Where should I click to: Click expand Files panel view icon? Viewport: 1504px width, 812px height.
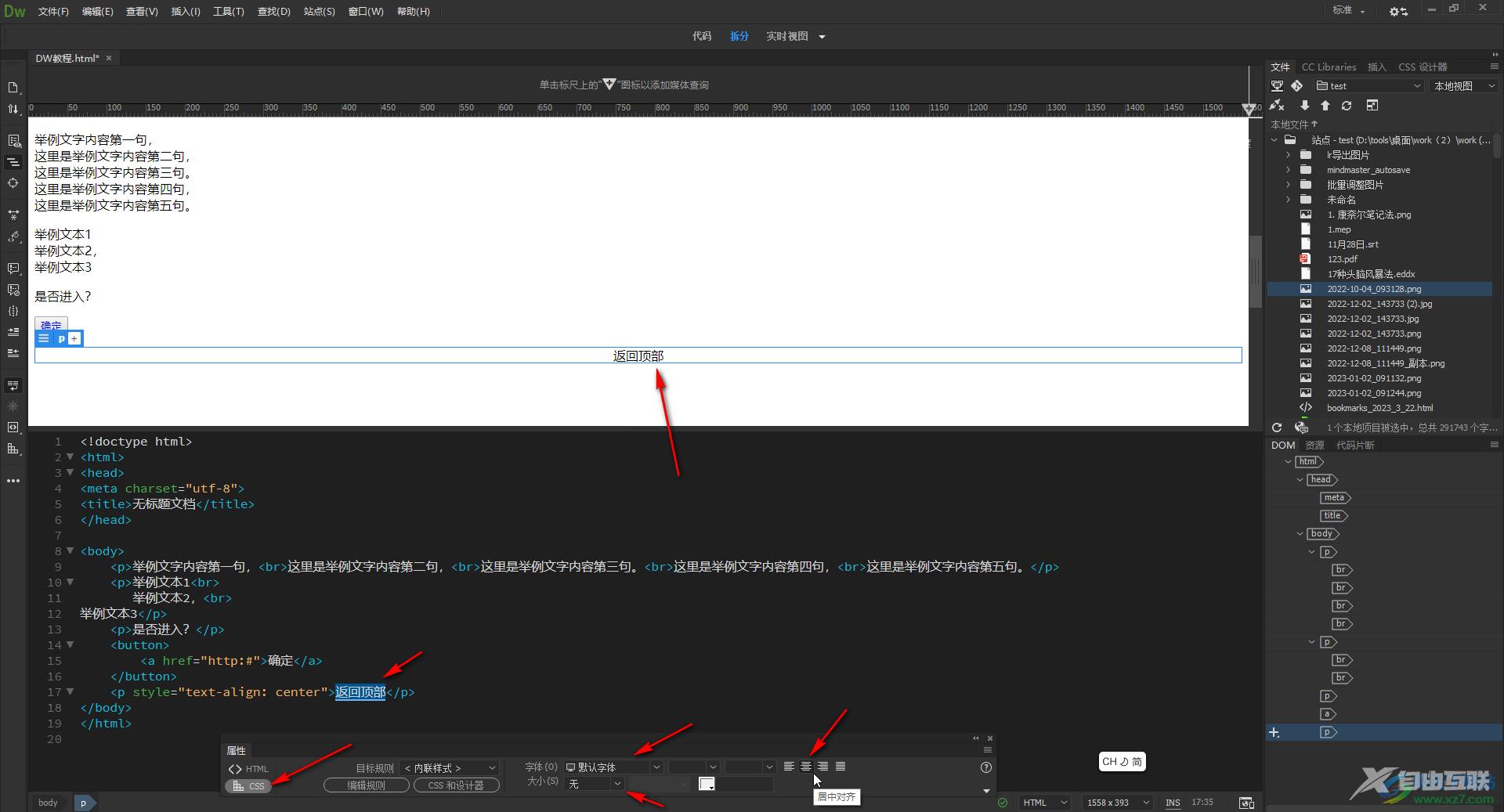click(x=1372, y=105)
